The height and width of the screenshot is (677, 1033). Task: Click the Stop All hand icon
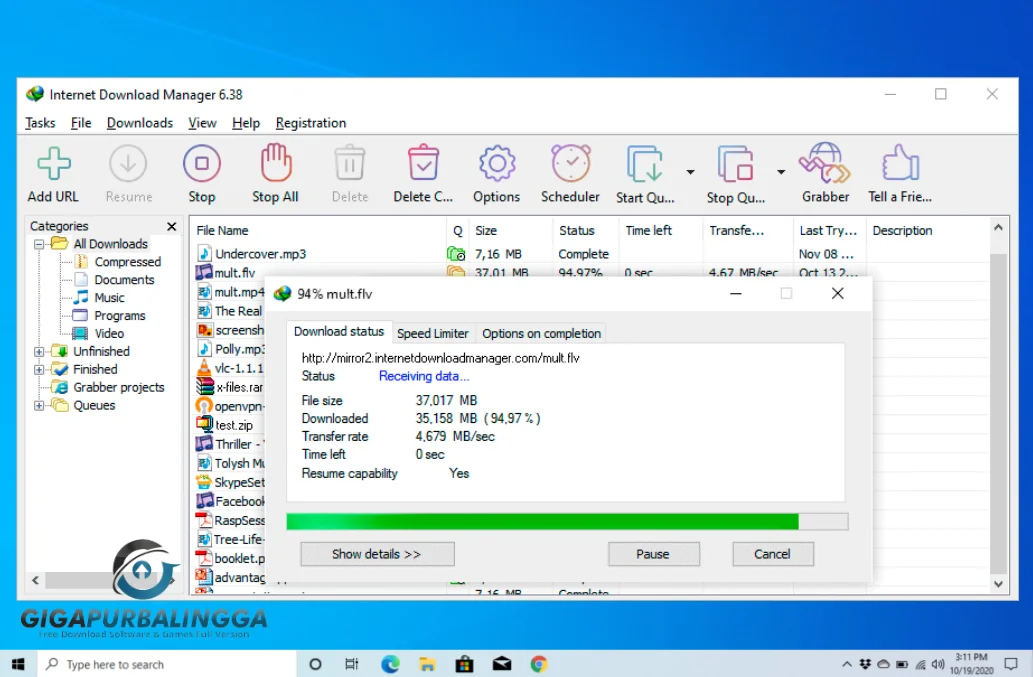coord(275,163)
